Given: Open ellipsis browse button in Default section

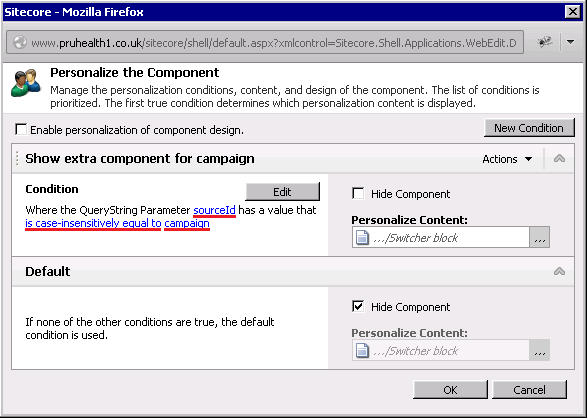Looking at the screenshot, I should tap(539, 350).
